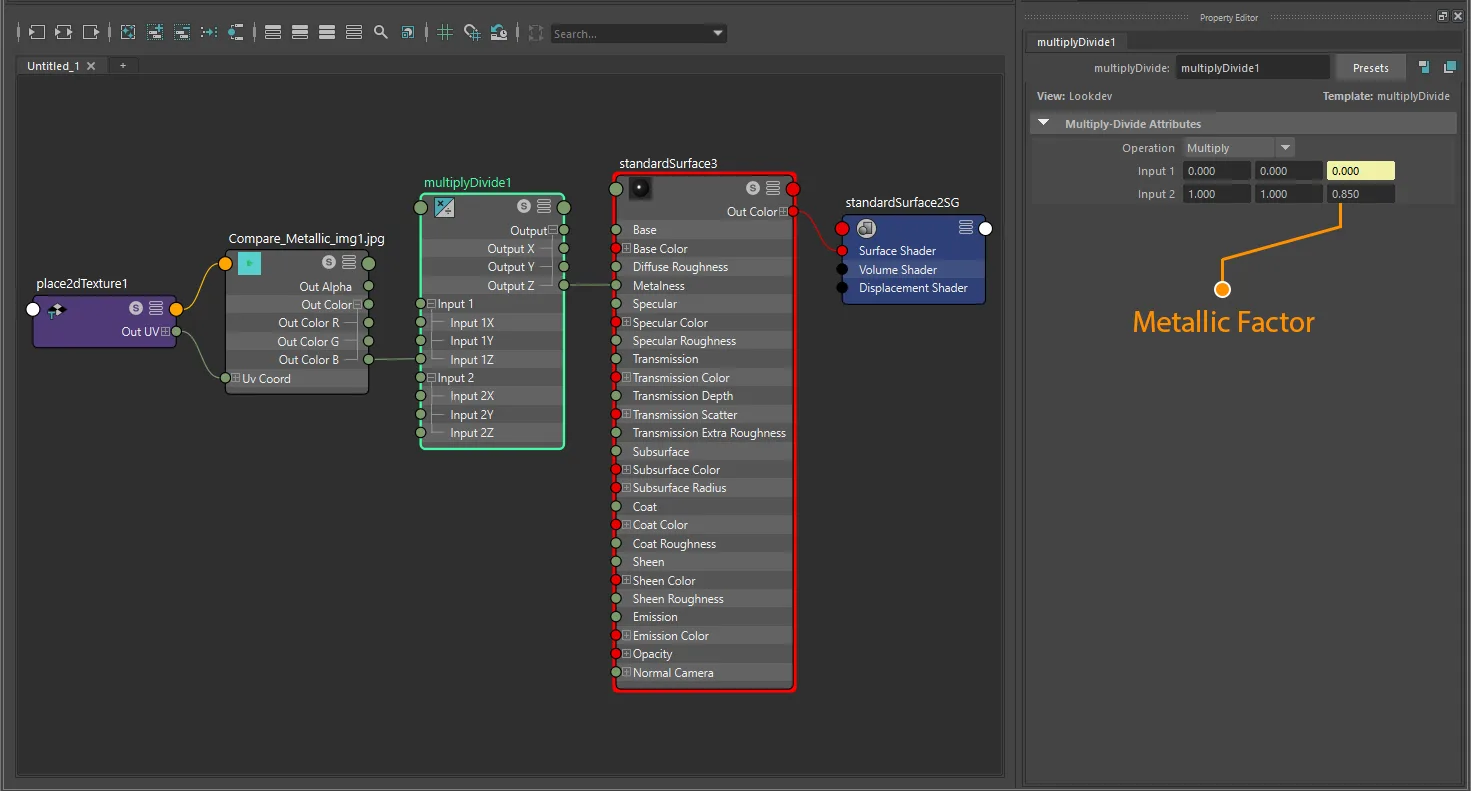Open the node search field dropdown arrow
The width and height of the screenshot is (1471, 791).
pos(718,33)
